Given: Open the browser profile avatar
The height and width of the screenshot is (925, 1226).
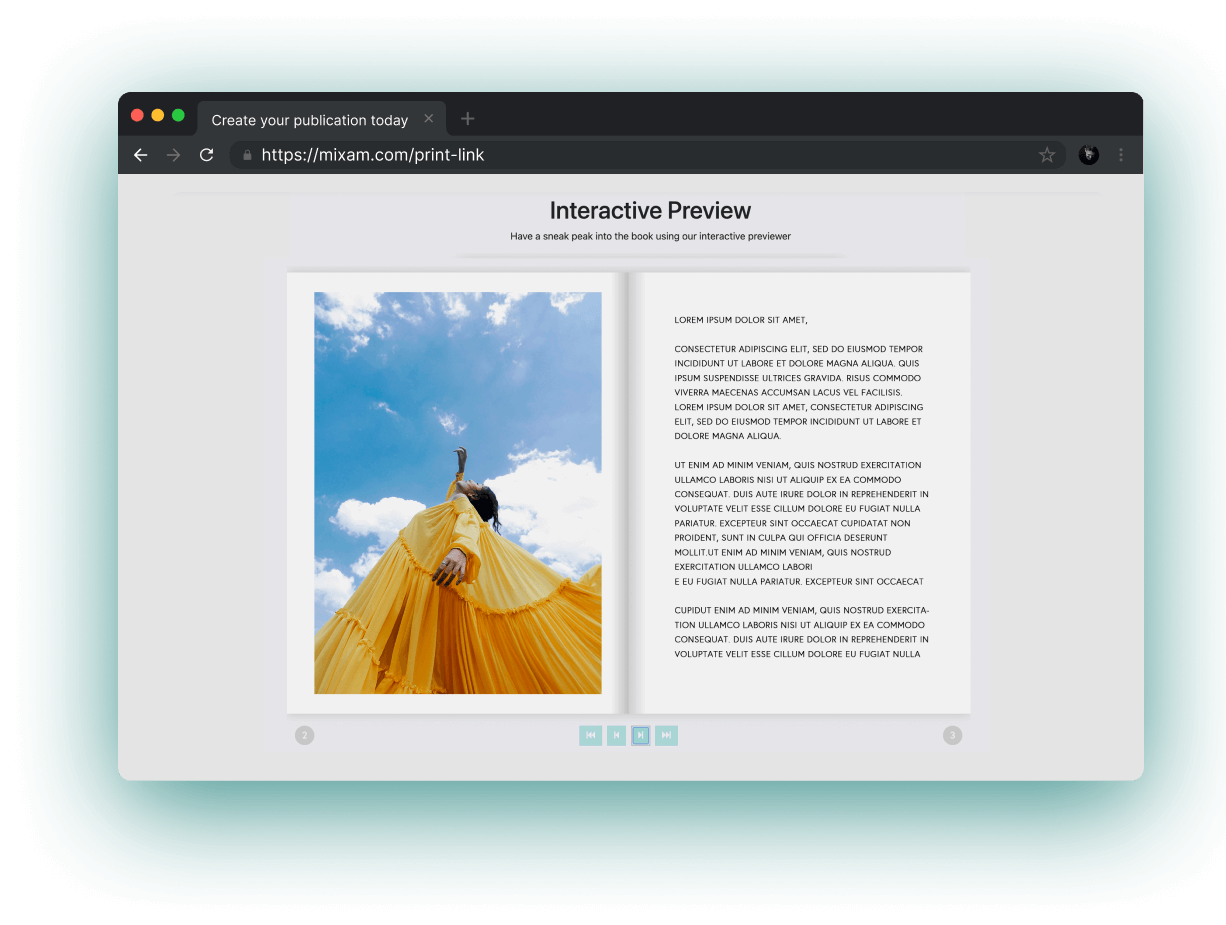Looking at the screenshot, I should [1089, 155].
